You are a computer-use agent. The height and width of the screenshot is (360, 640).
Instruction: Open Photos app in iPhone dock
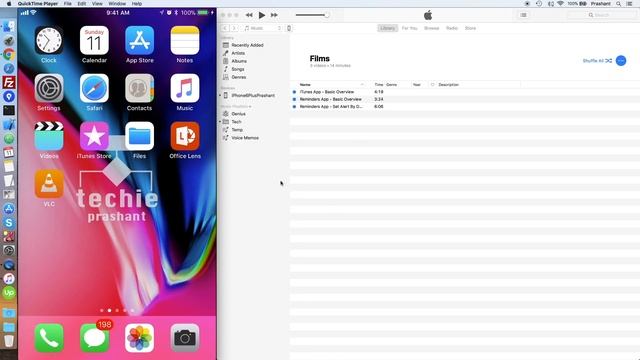click(x=140, y=338)
